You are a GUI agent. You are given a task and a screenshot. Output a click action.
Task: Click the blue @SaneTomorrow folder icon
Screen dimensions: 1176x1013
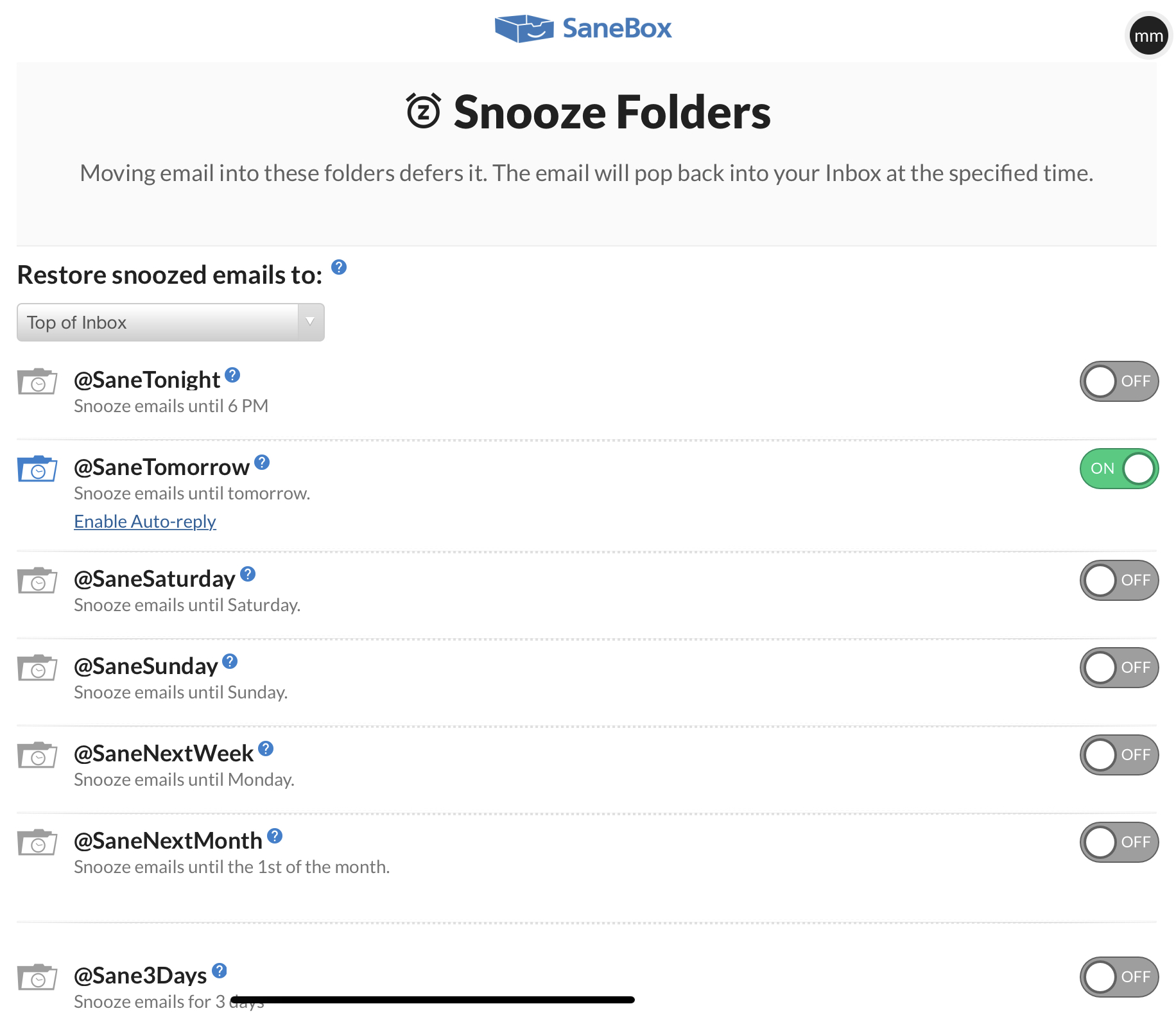(x=37, y=469)
